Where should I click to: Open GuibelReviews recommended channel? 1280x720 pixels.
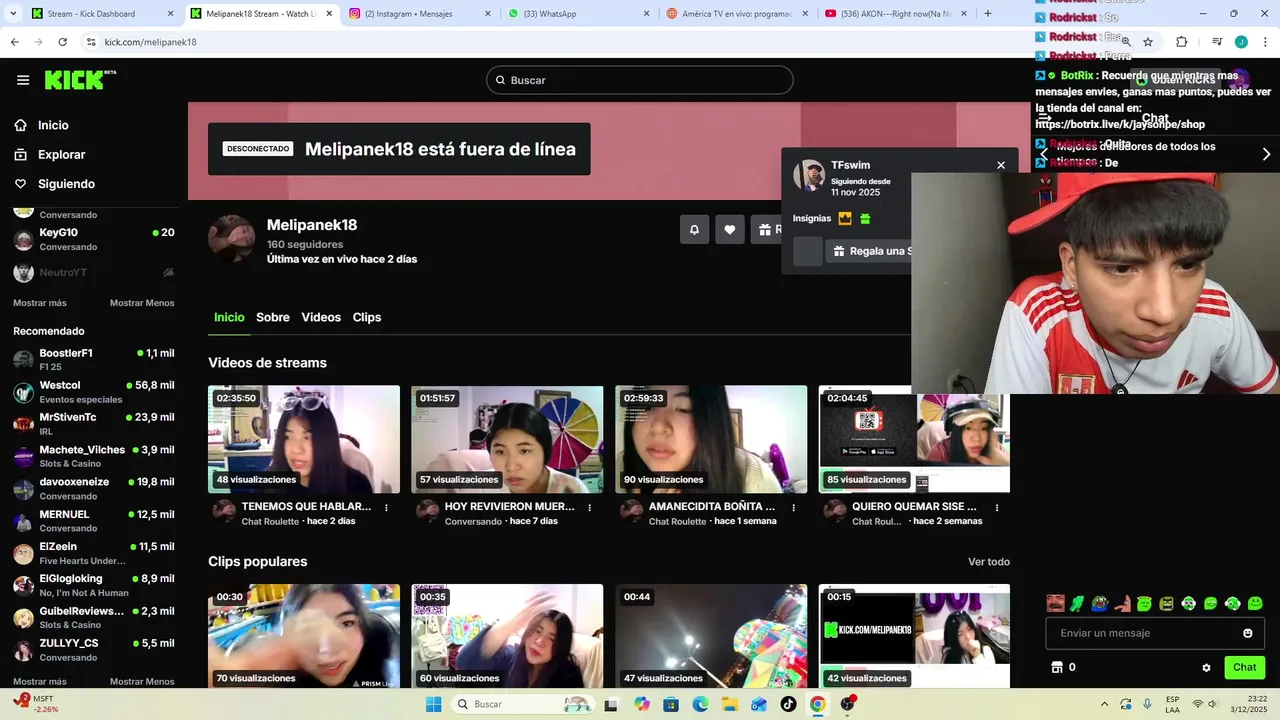coord(94,617)
